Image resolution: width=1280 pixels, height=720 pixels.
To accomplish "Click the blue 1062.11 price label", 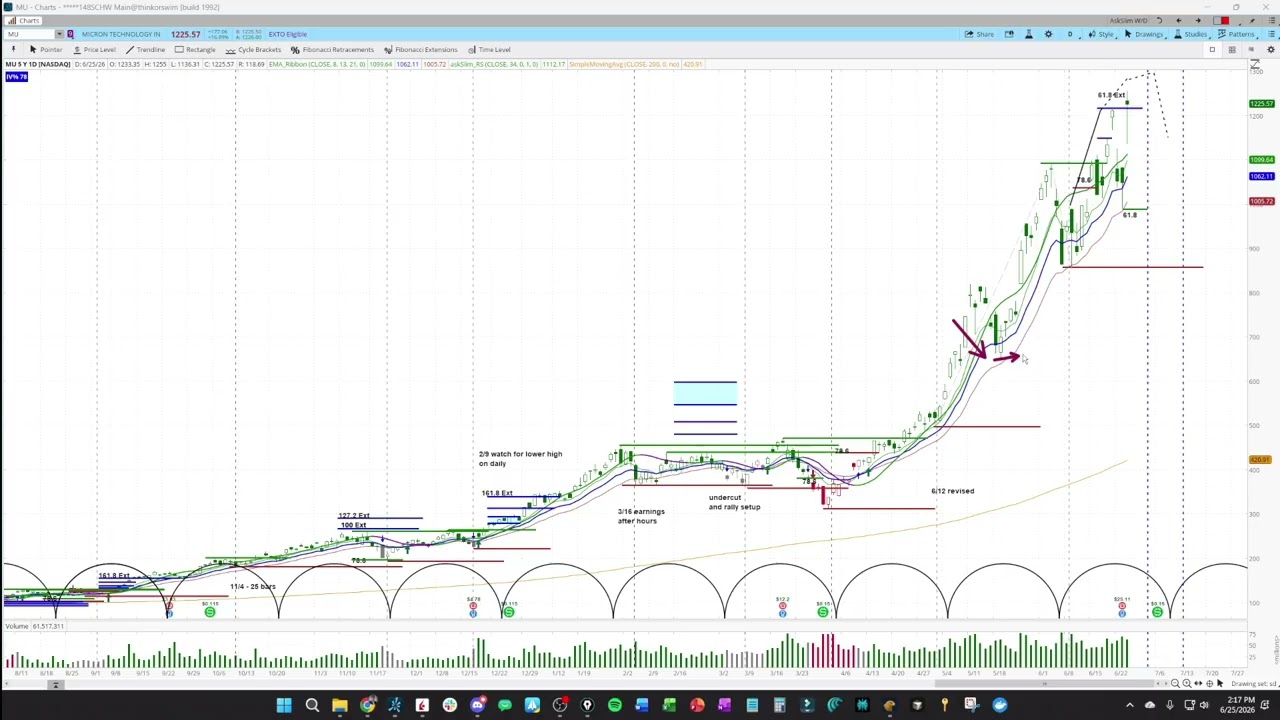I will pyautogui.click(x=1261, y=176).
